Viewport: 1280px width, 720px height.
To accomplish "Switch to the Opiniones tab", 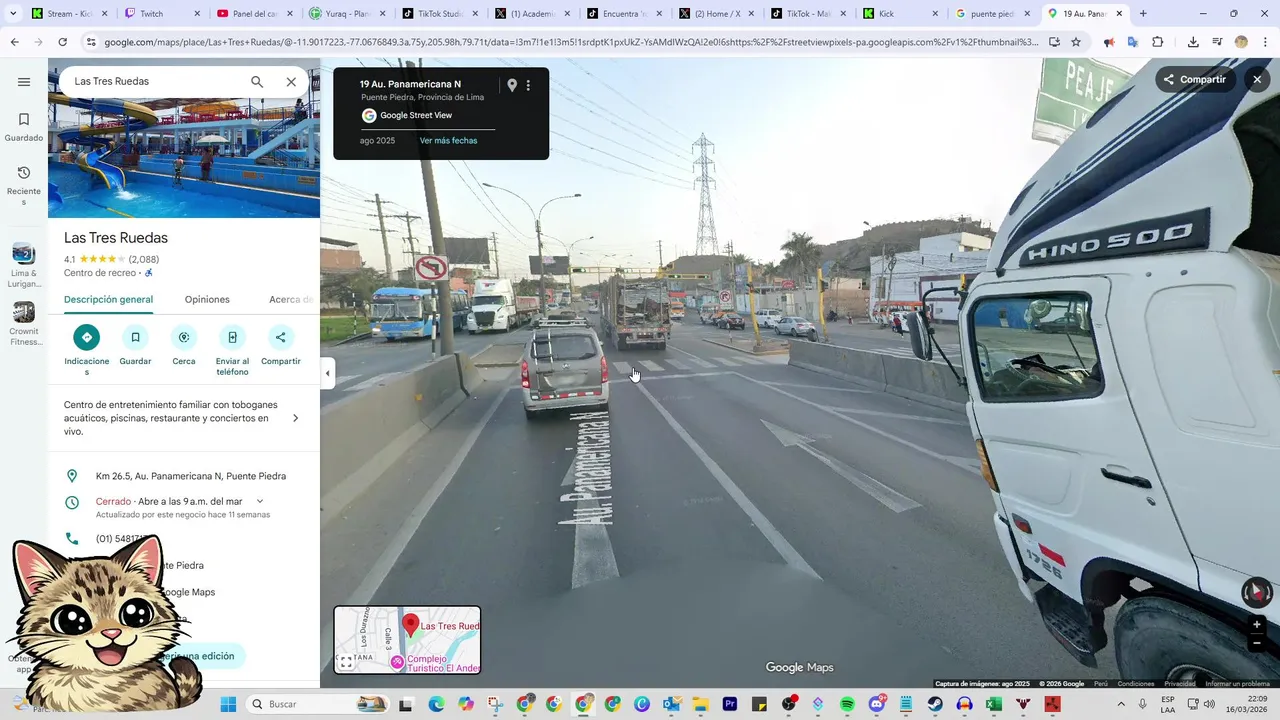I will pos(207,299).
